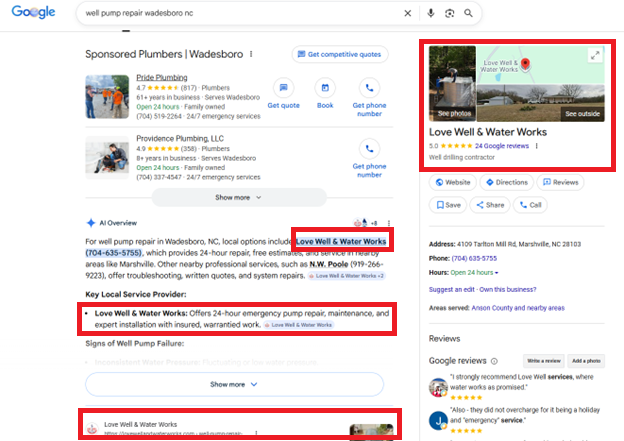Open reviewer J profile avatar
The image size is (624, 441).
click(438, 421)
